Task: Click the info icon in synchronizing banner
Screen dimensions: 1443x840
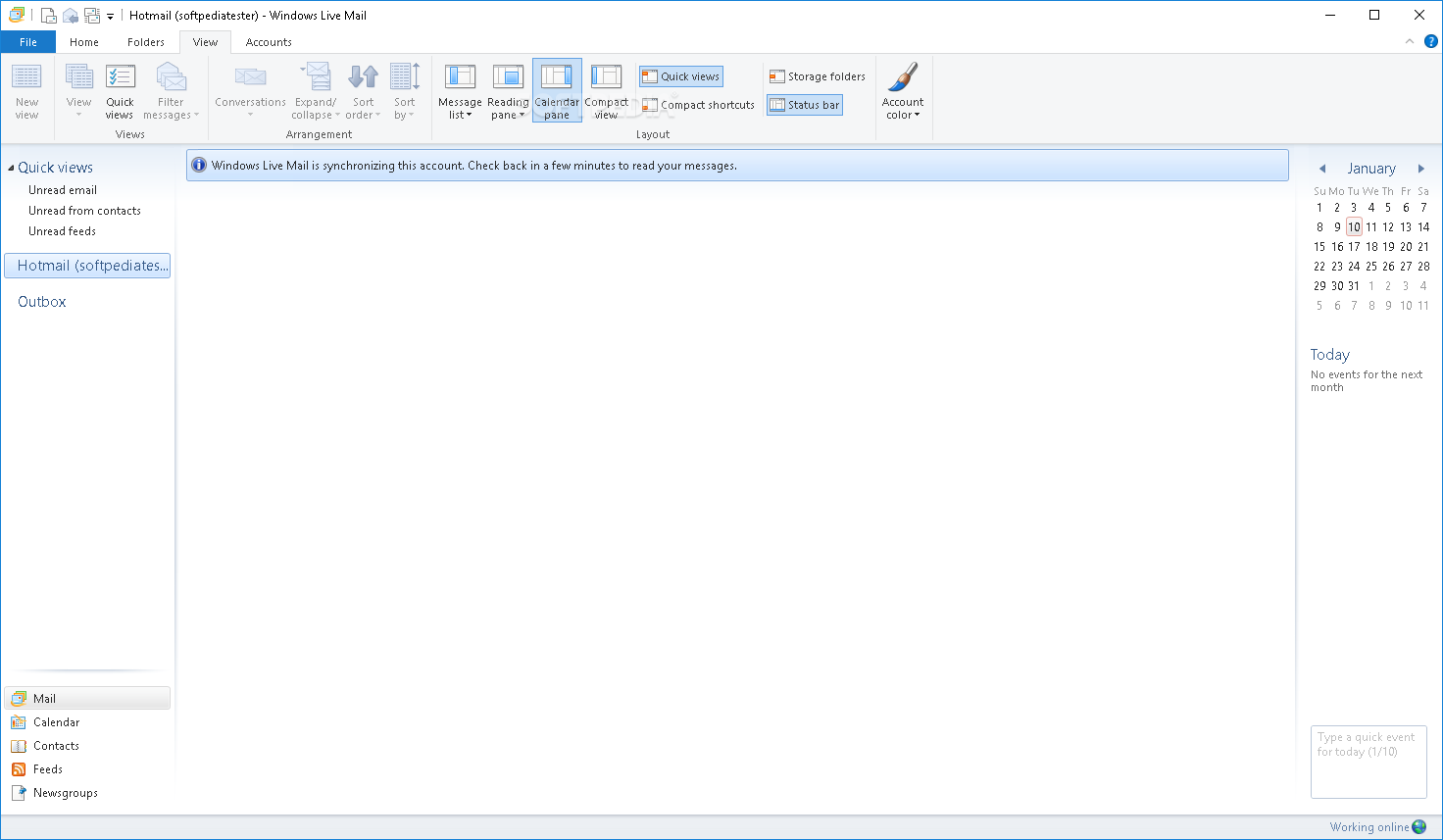Action: (x=199, y=165)
